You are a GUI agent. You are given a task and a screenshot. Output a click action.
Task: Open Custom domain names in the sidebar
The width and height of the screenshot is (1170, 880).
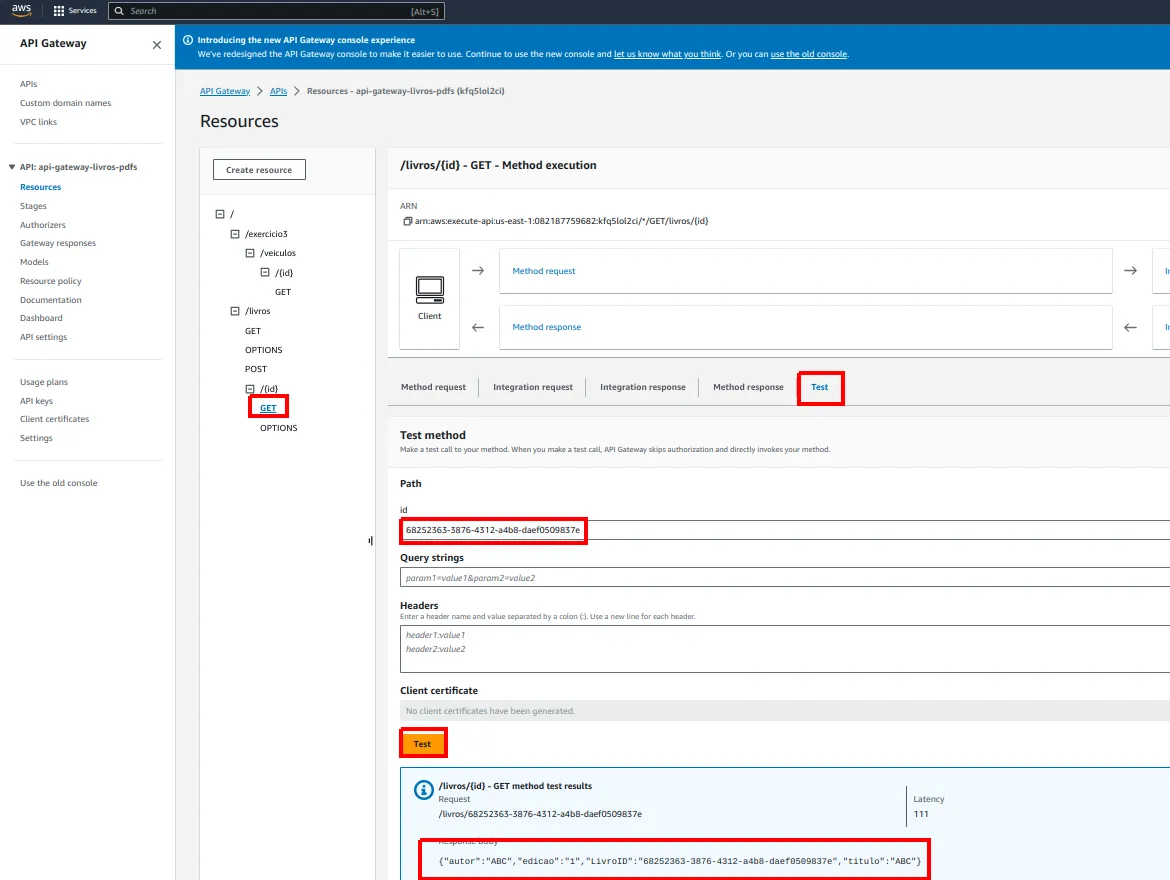(66, 103)
